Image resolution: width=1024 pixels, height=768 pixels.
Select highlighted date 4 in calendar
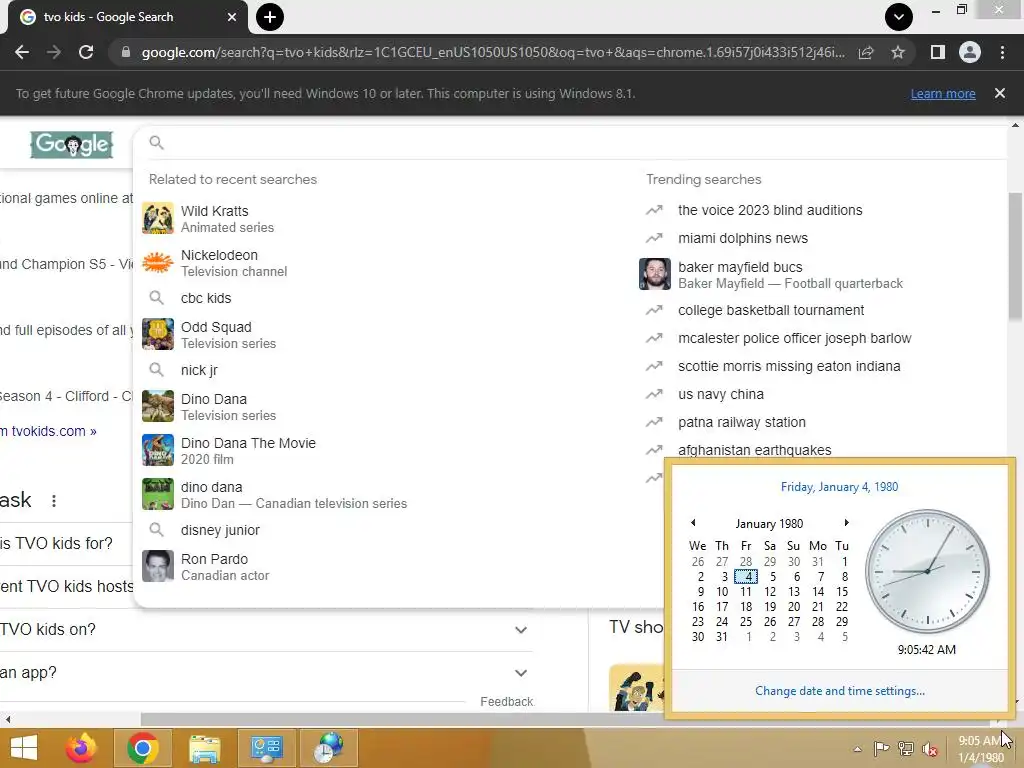pos(746,577)
